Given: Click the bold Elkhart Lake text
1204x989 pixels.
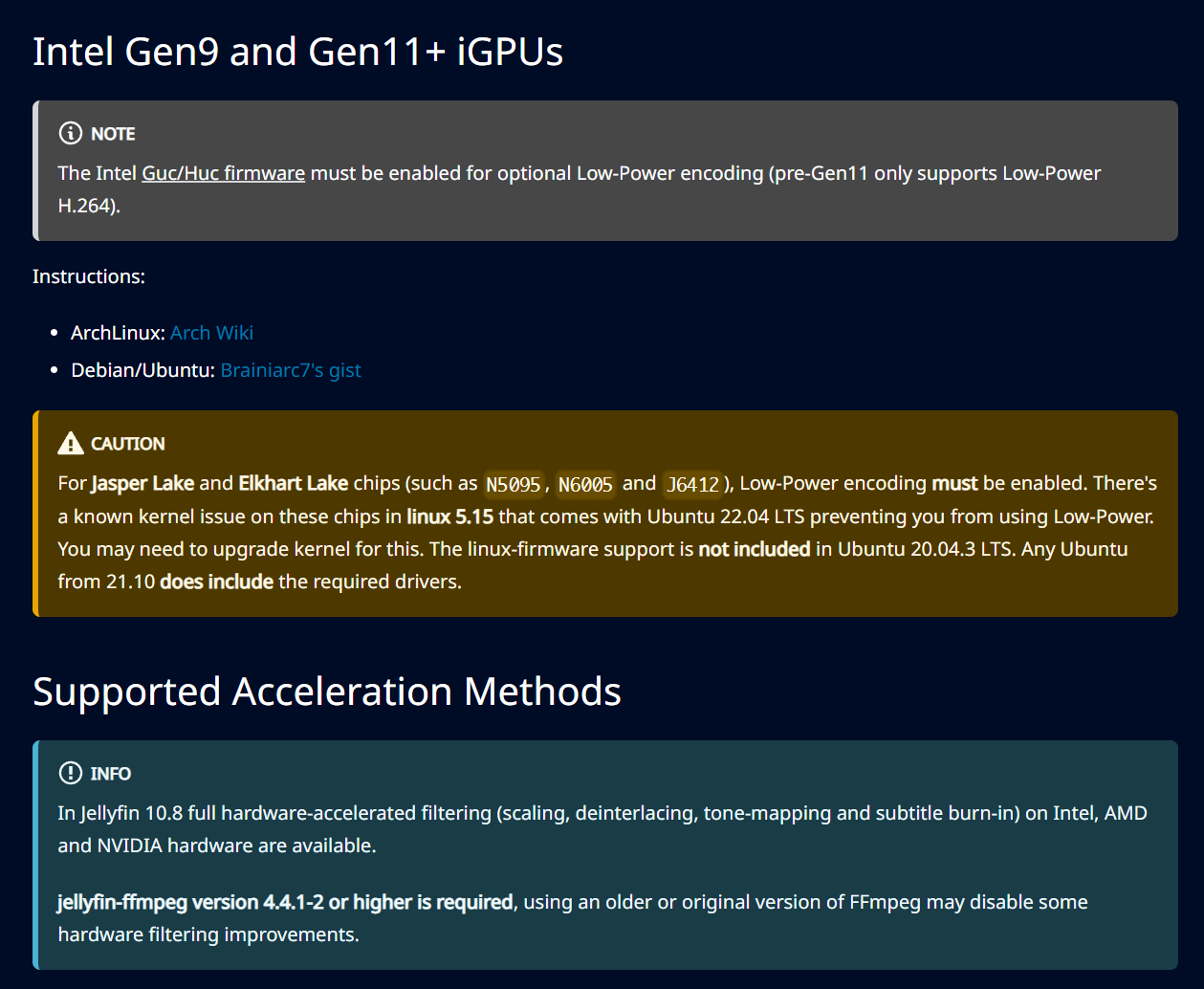Looking at the screenshot, I should [293, 483].
